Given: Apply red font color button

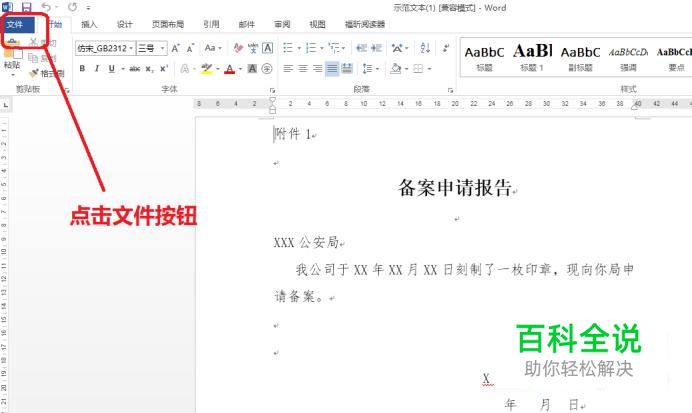Looking at the screenshot, I should click(229, 69).
